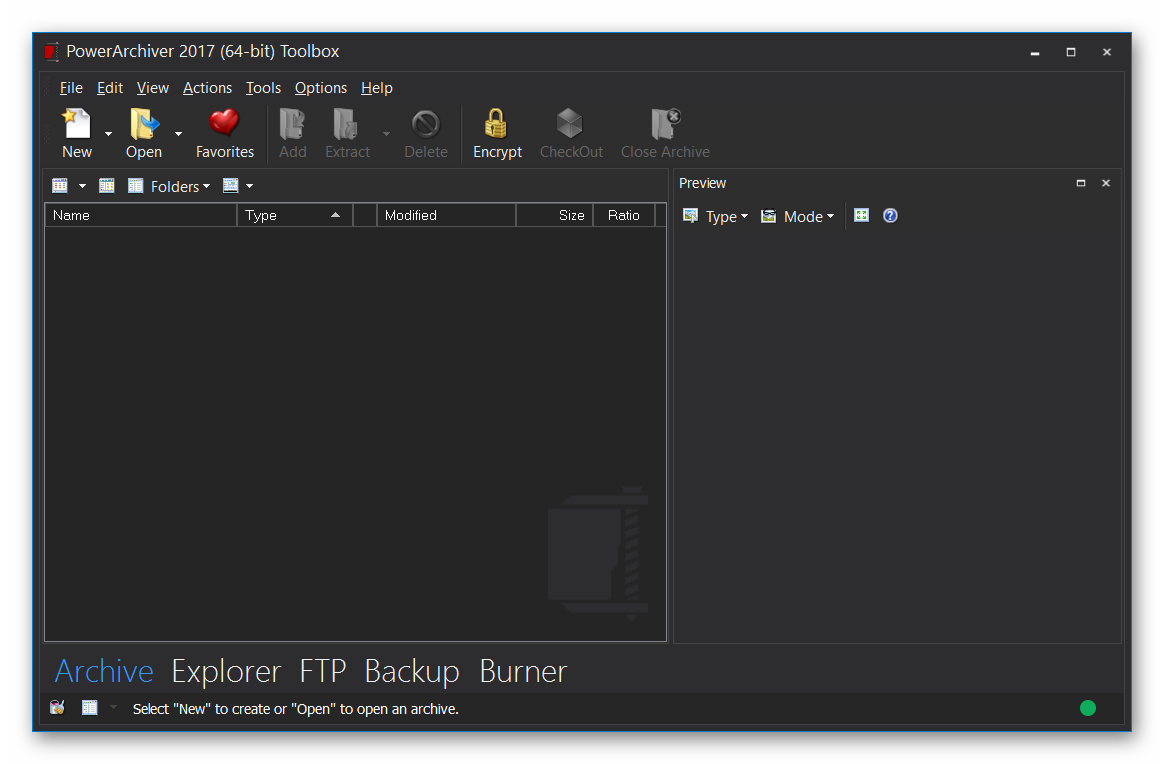1164x764 pixels.
Task: Click the Close Archive toolbar icon
Action: tap(665, 124)
